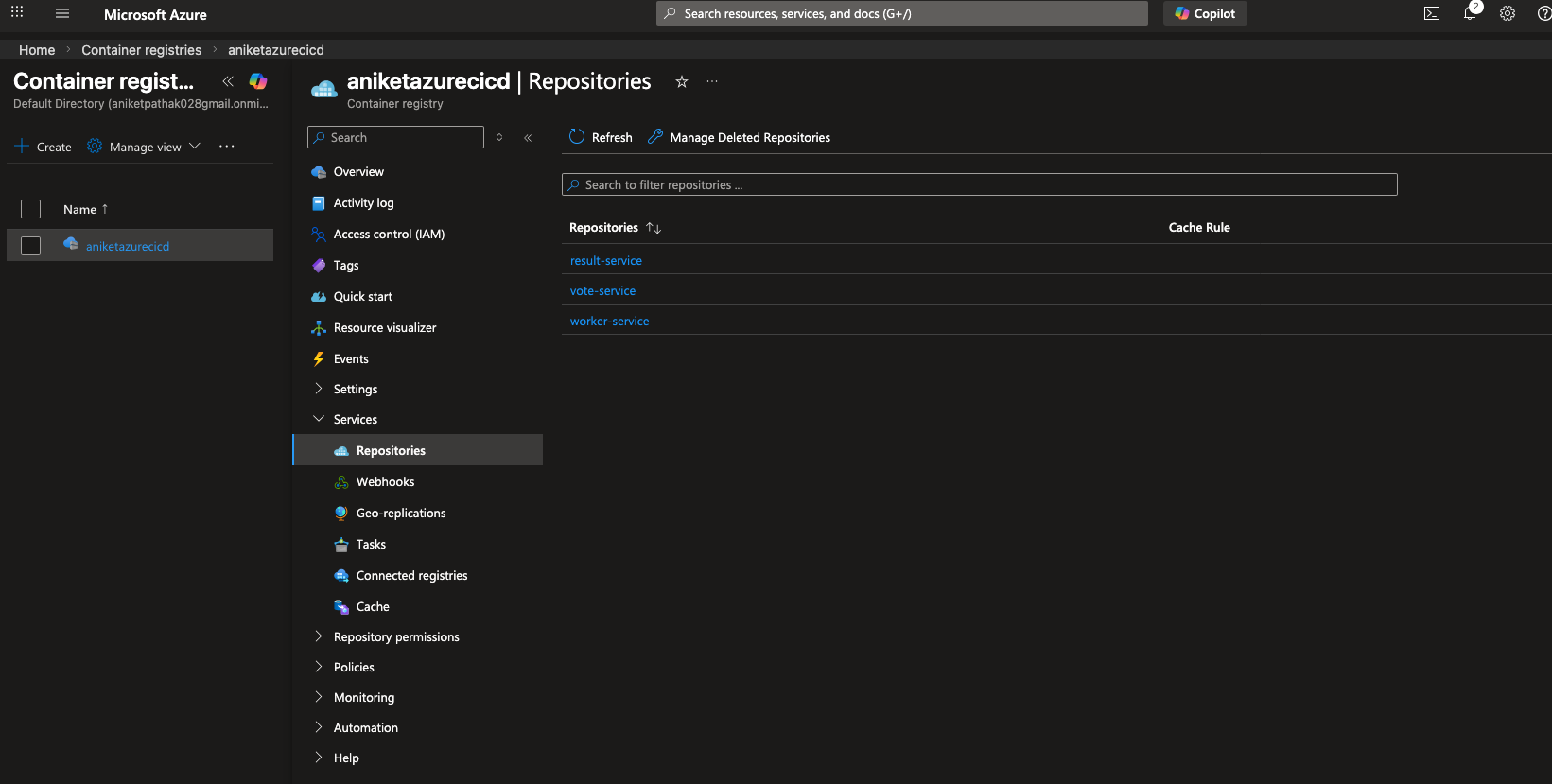Favorite this page with the star icon
The width and height of the screenshot is (1552, 784).
pos(681,82)
